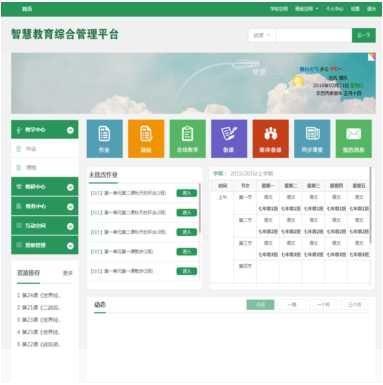Click the homework list scrollbar
Image resolution: width=383 pixels, height=385 pixels.
[200, 208]
